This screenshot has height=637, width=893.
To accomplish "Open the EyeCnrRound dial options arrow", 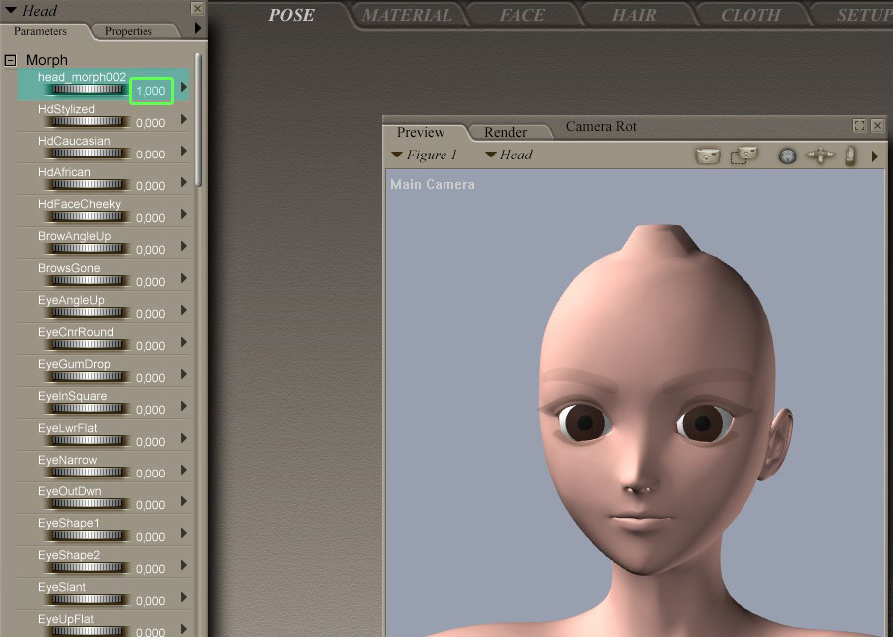I will coord(183,341).
